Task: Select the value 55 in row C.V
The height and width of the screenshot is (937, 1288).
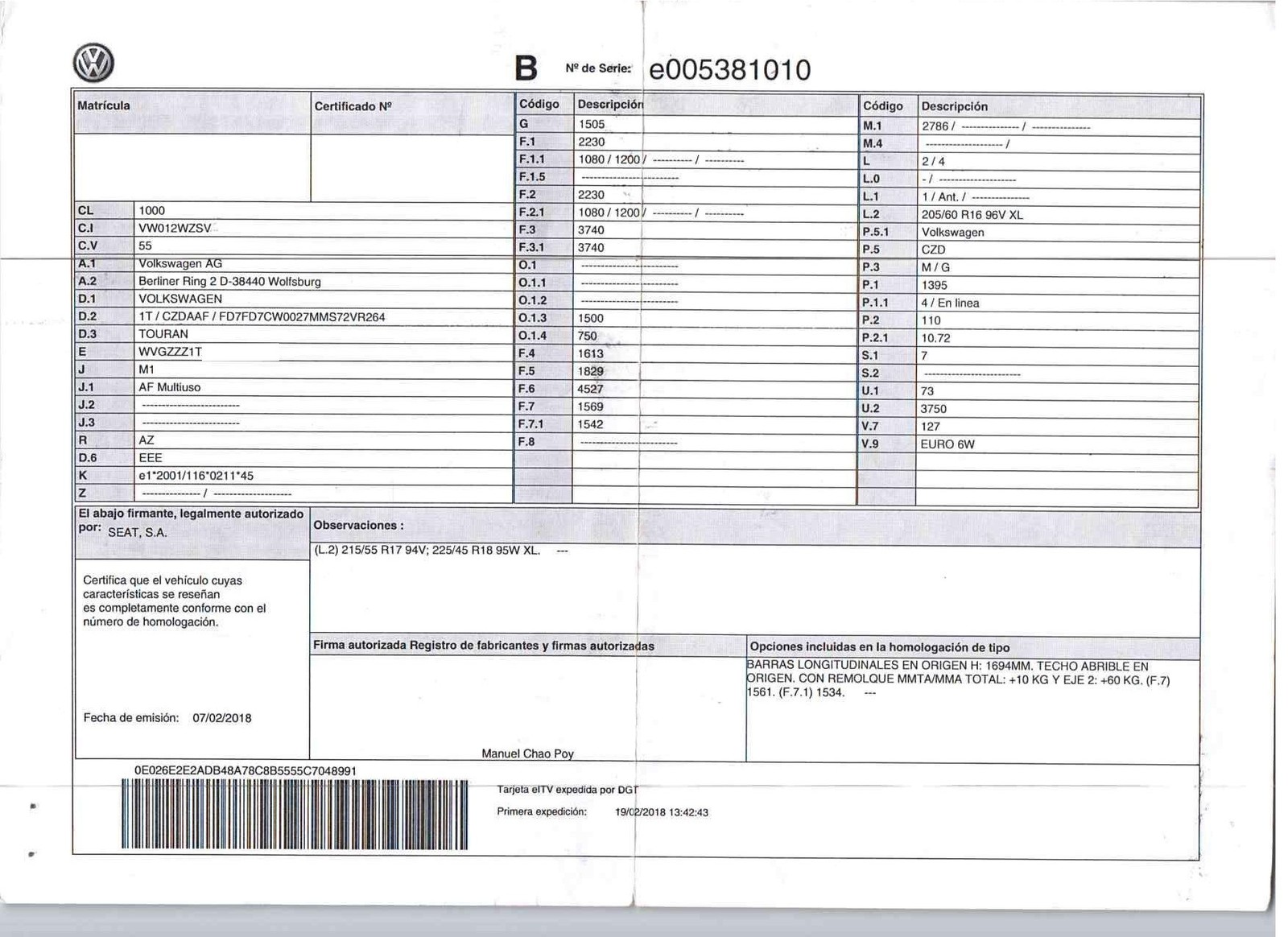Action: 145,246
